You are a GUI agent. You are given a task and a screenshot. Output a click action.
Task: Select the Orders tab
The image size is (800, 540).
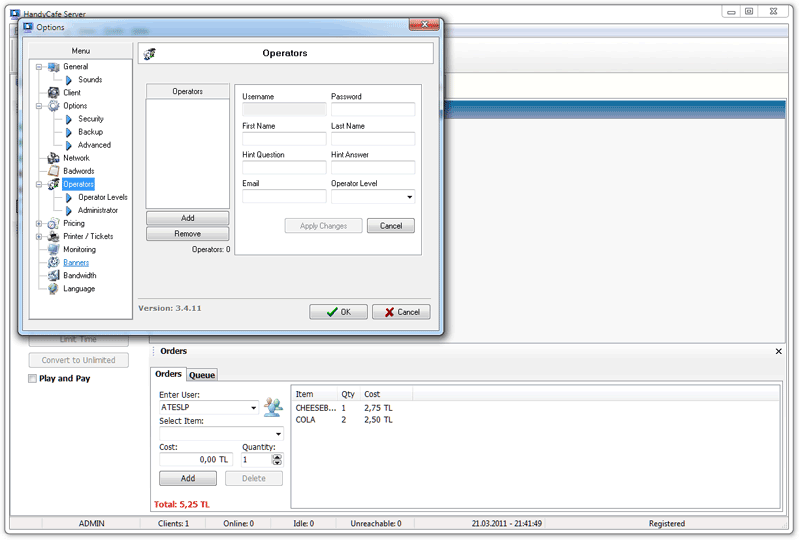pos(168,374)
